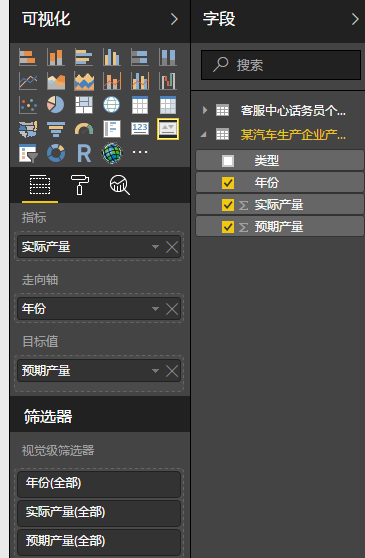365x558 pixels.
Task: Uncheck the 年份 field checkbox
Action: pos(228,183)
